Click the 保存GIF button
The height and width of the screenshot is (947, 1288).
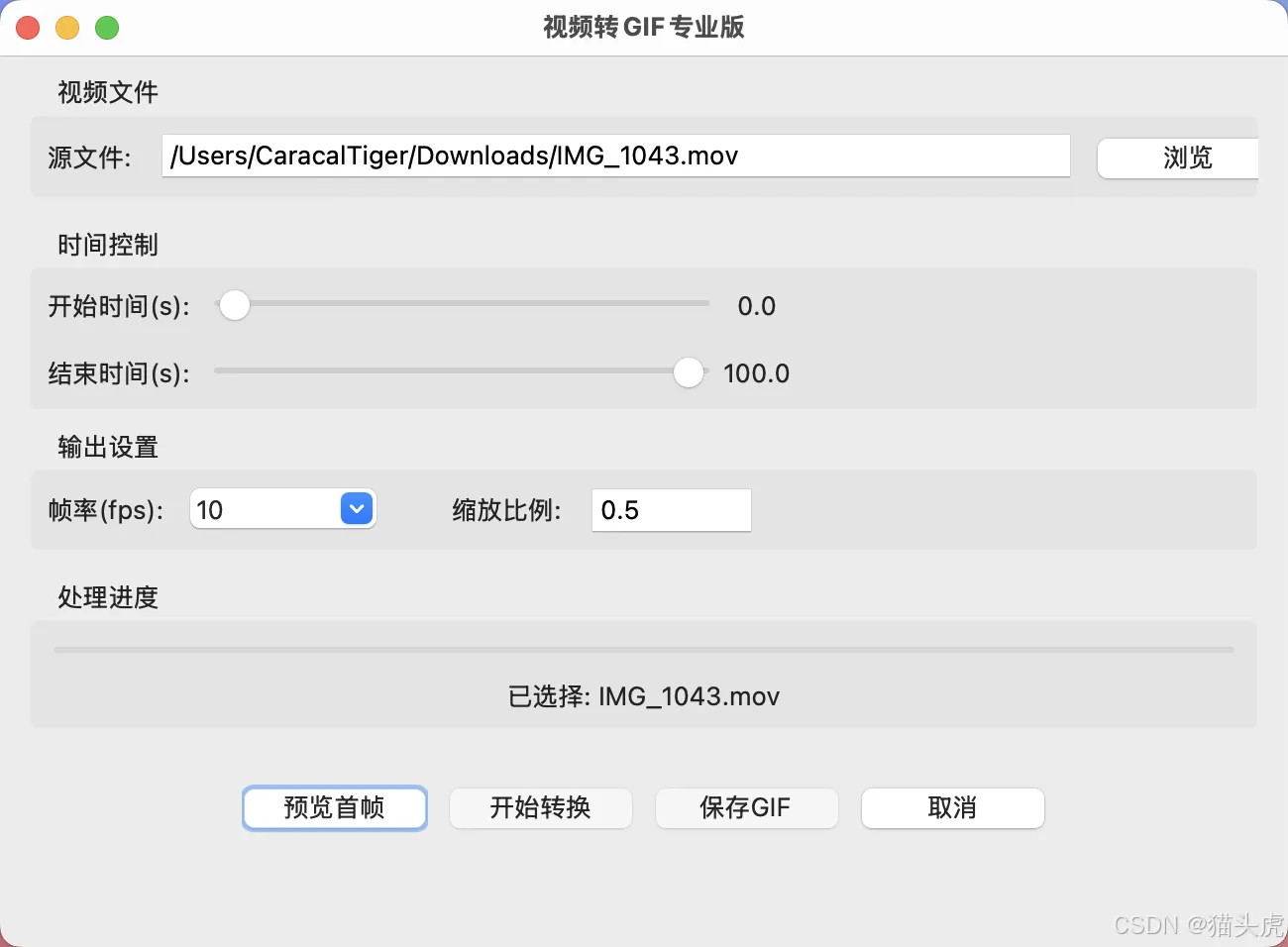coord(747,808)
